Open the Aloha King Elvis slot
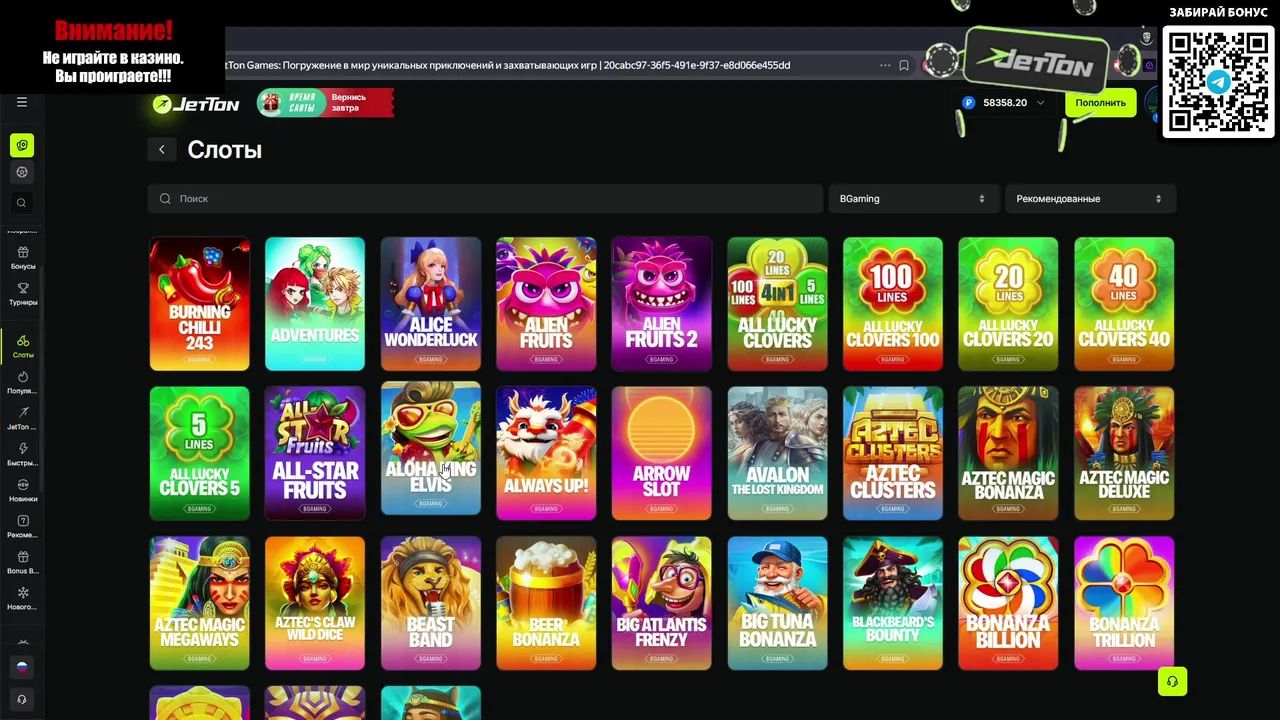Image resolution: width=1280 pixels, height=720 pixels. (x=431, y=449)
